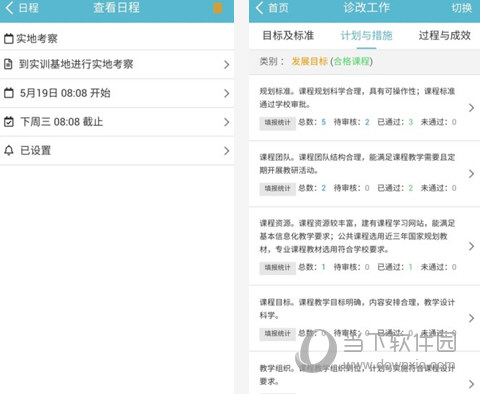Tap the 查看日程 page title
The width and height of the screenshot is (480, 394).
tap(116, 8)
